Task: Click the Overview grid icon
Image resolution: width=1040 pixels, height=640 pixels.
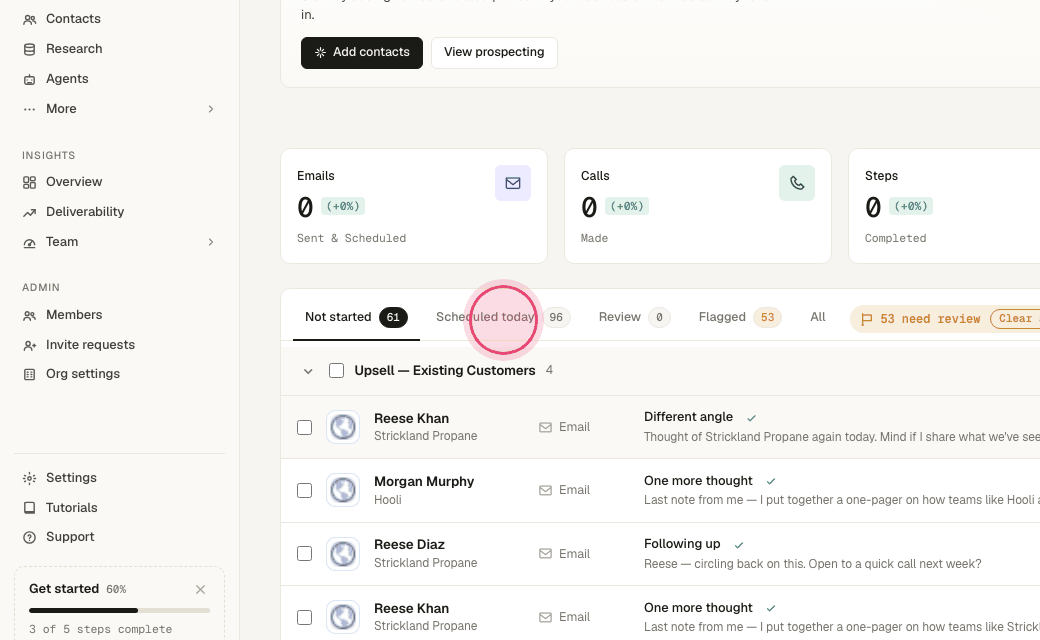Action: coord(29,182)
